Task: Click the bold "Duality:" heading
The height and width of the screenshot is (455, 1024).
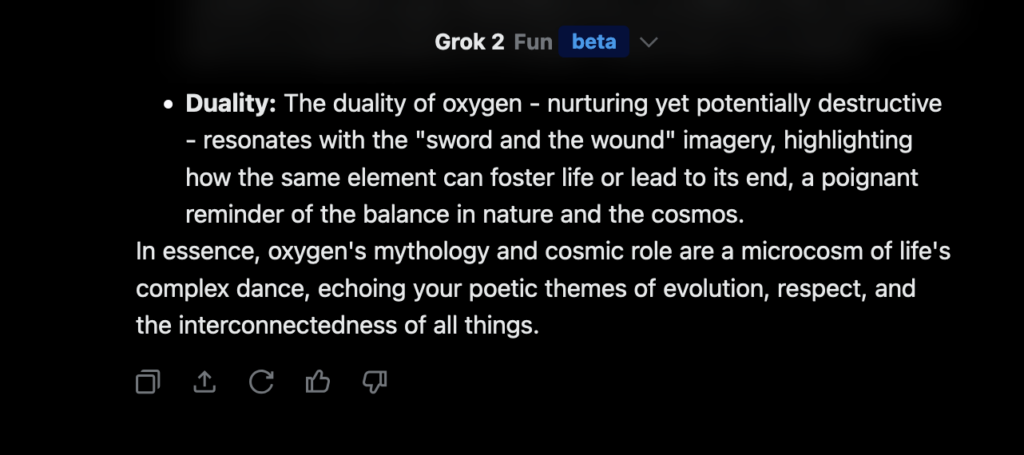Action: click(231, 103)
